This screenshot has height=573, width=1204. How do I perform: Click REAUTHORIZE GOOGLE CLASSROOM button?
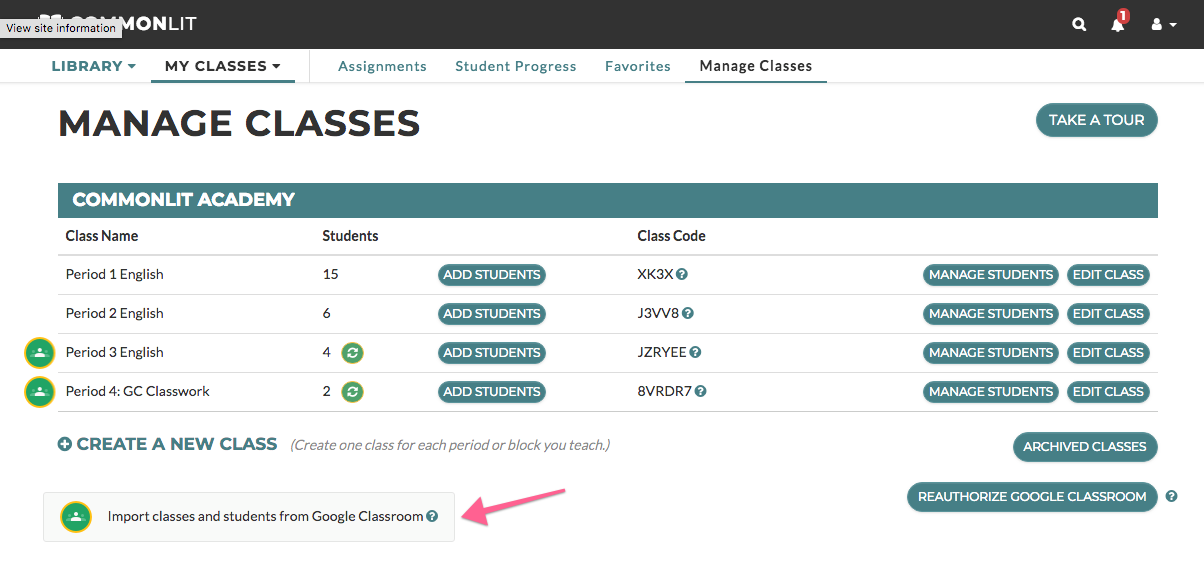1032,497
